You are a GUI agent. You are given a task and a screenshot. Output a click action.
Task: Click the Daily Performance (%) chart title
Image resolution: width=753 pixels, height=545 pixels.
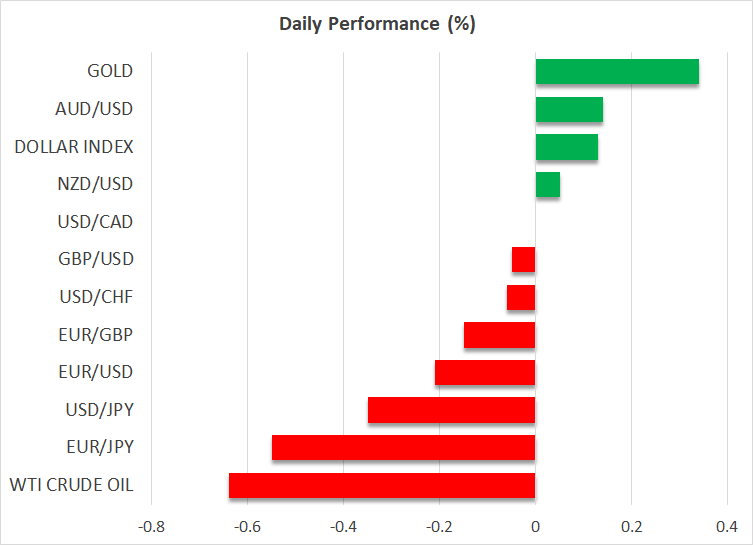tap(376, 24)
